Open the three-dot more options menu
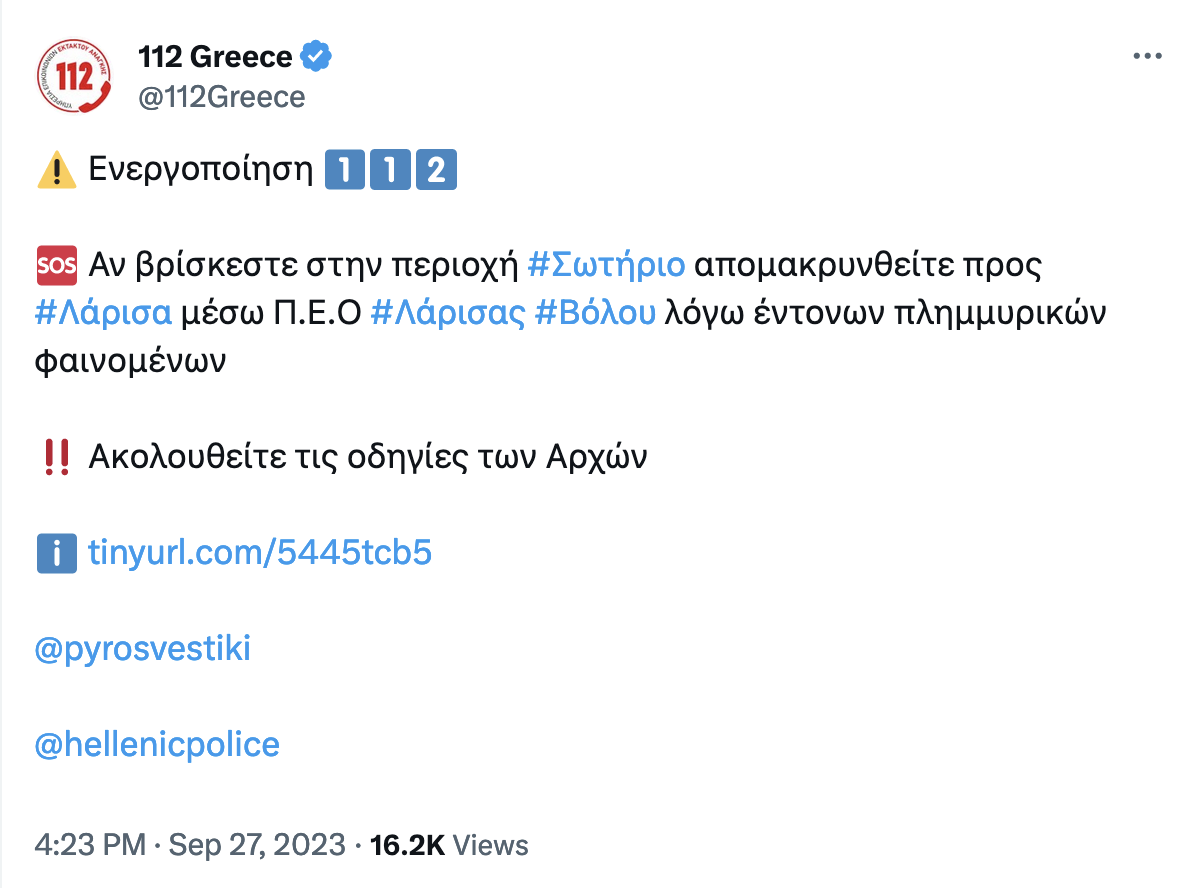This screenshot has width=1195, height=888. (x=1146, y=57)
